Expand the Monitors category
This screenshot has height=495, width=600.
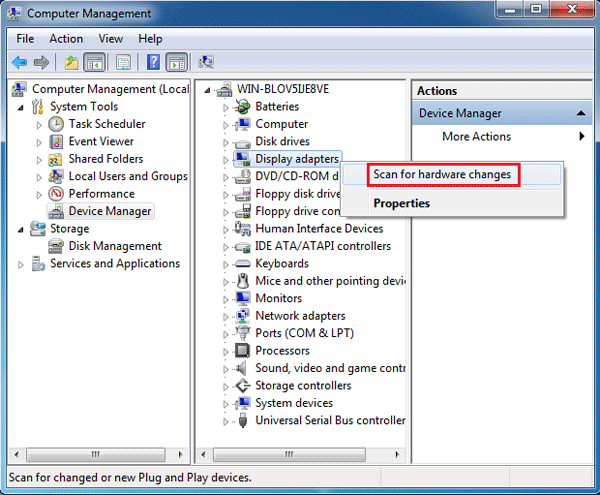click(x=225, y=300)
